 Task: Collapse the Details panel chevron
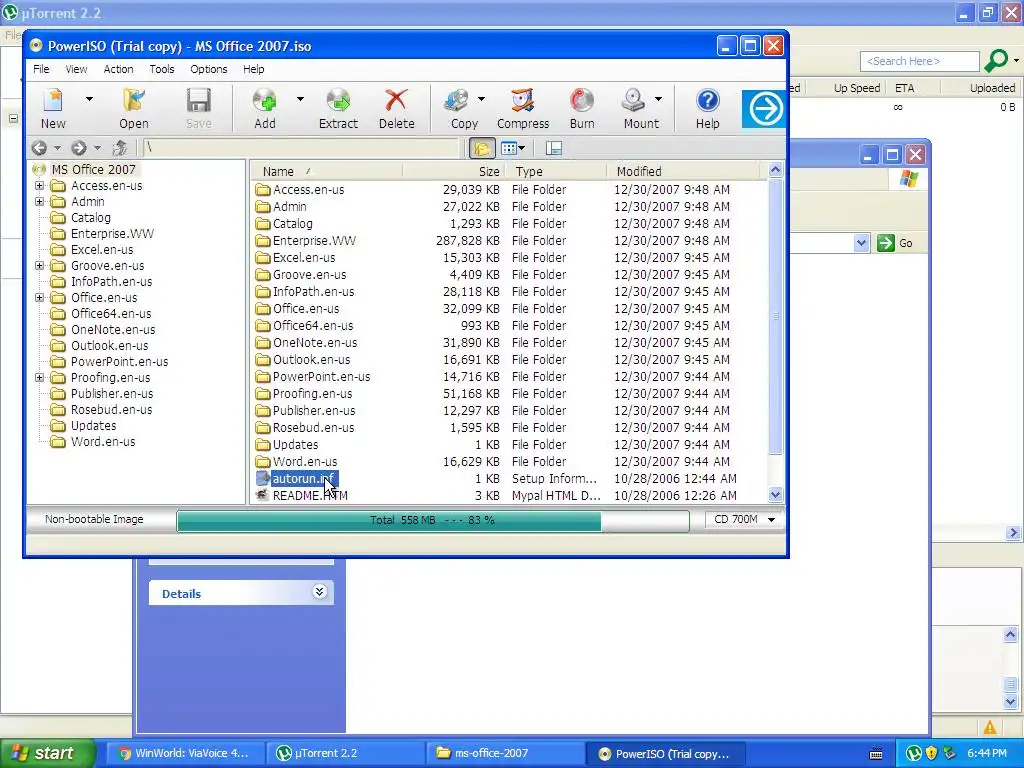click(319, 592)
